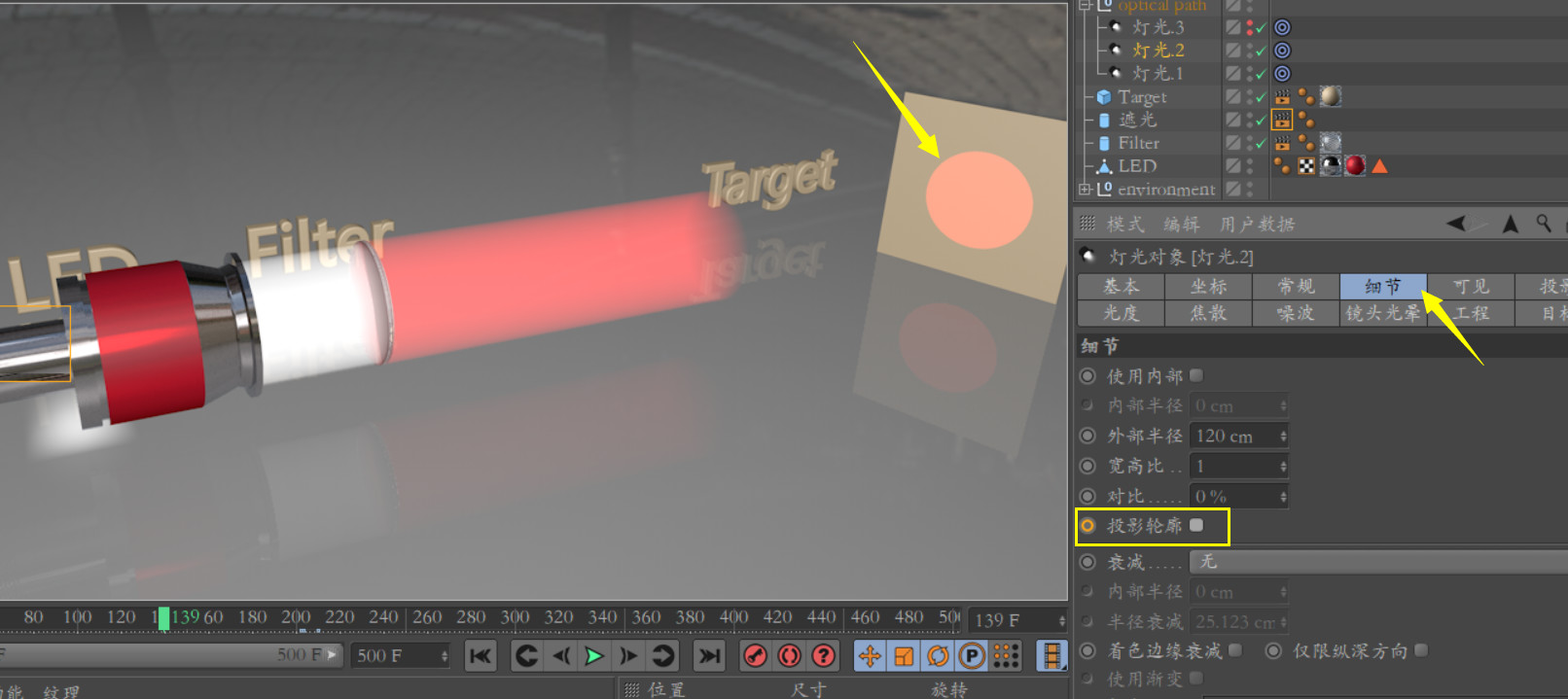Click the phong tag on Filter row

click(x=1306, y=143)
